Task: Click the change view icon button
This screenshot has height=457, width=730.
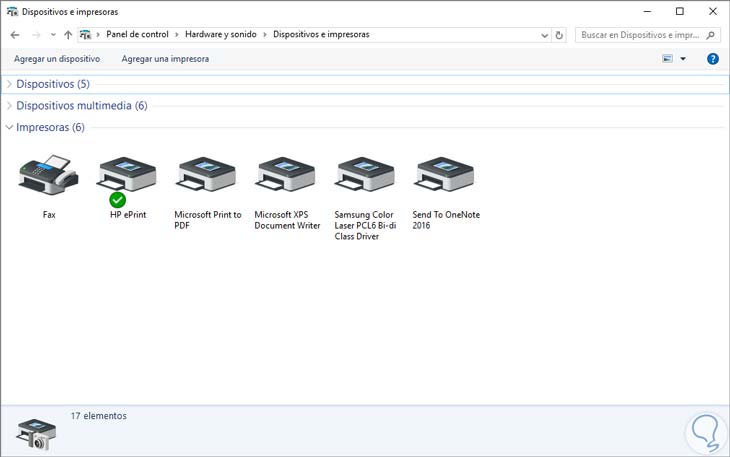Action: (x=668, y=59)
